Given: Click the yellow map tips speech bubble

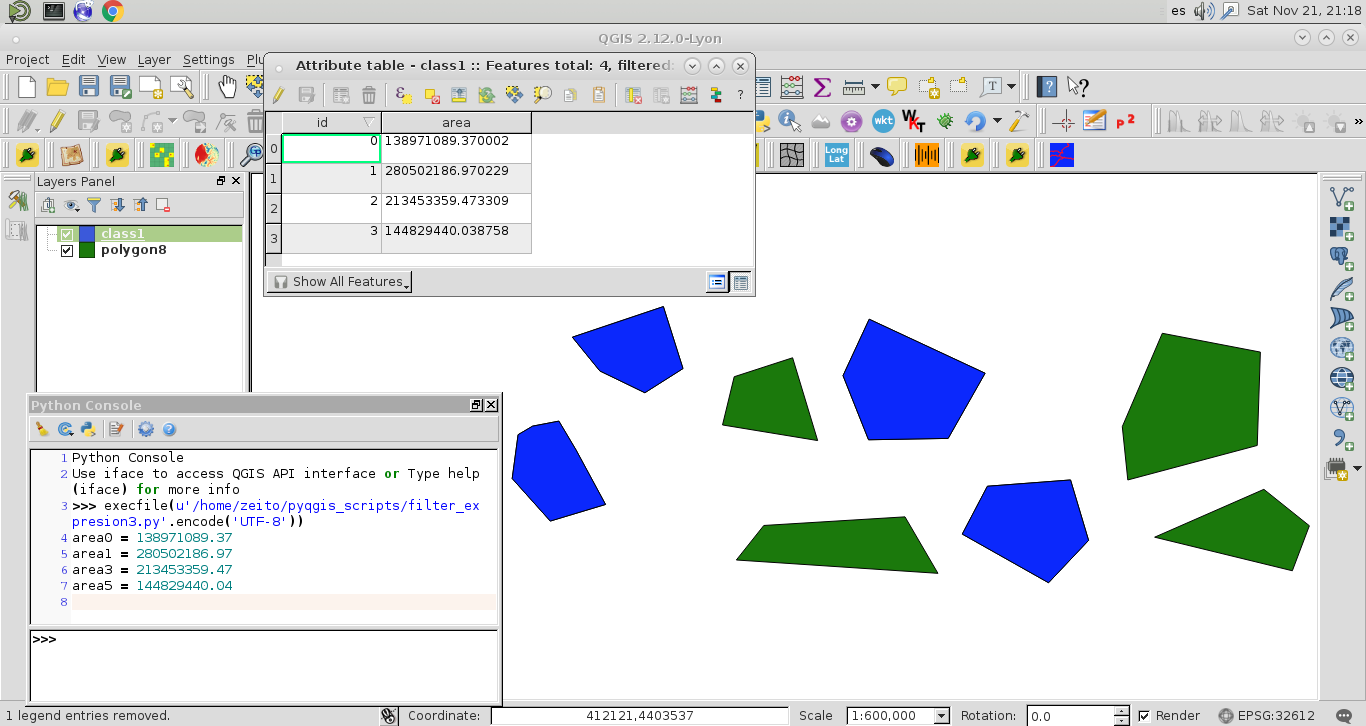Looking at the screenshot, I should (x=897, y=87).
